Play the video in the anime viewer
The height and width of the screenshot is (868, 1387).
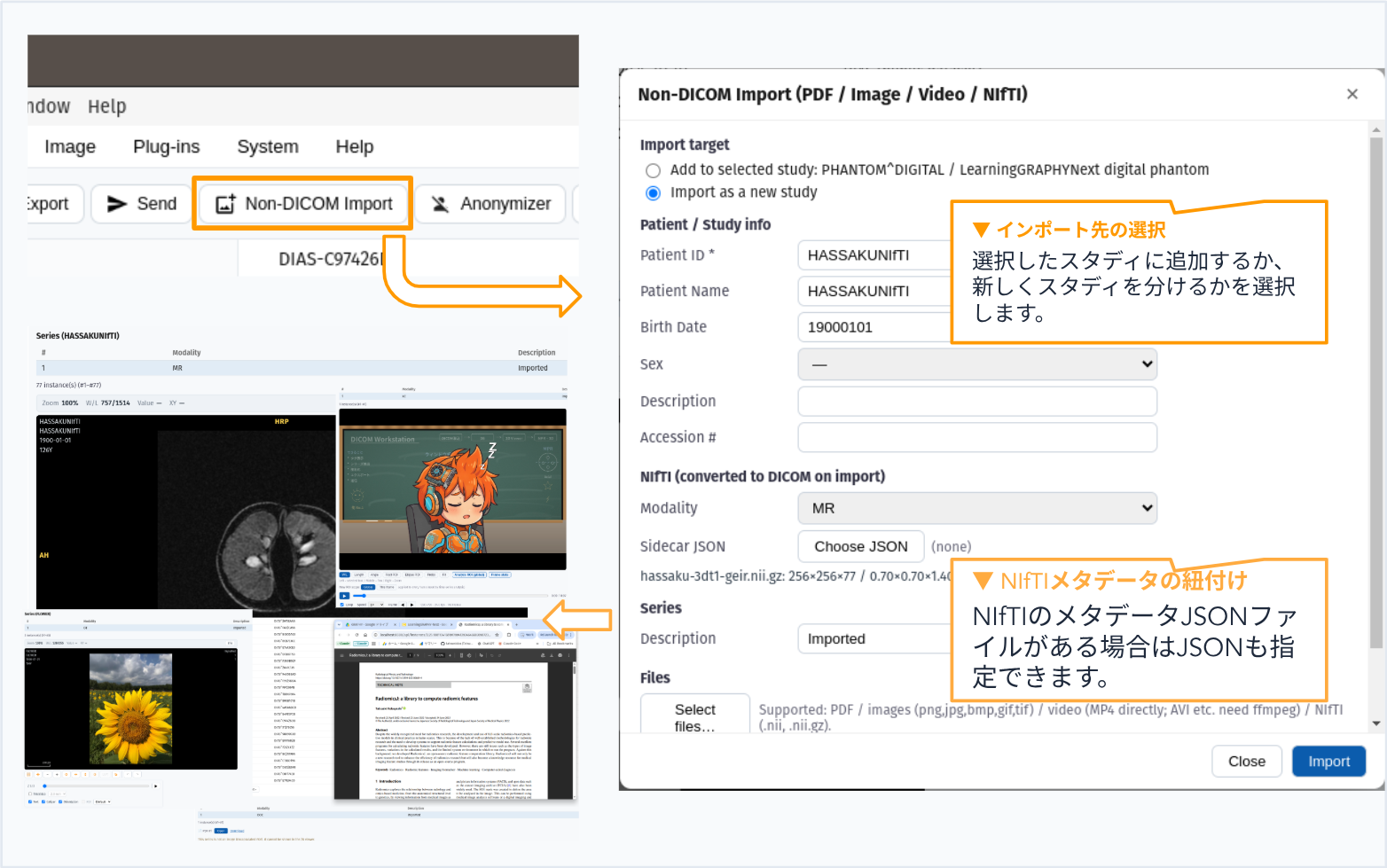[x=344, y=596]
